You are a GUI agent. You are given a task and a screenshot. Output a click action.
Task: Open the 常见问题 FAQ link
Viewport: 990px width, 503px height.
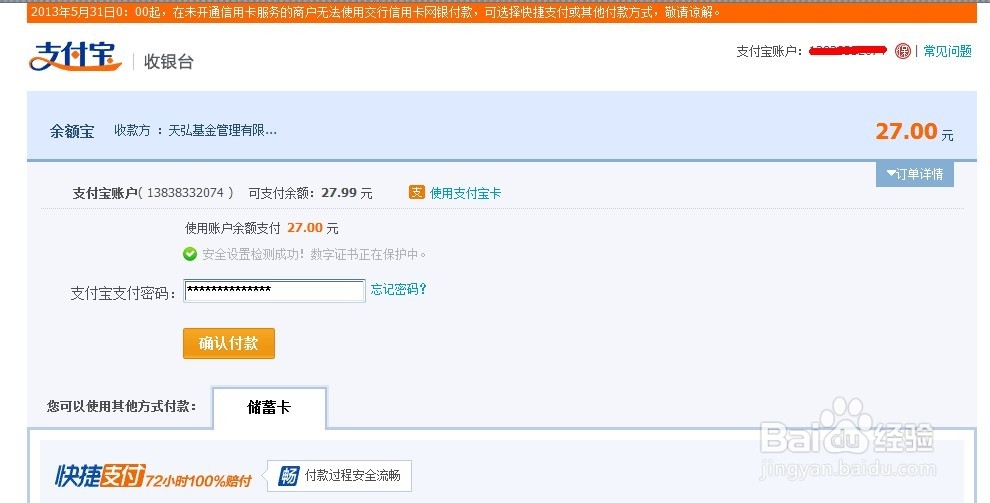point(947,51)
